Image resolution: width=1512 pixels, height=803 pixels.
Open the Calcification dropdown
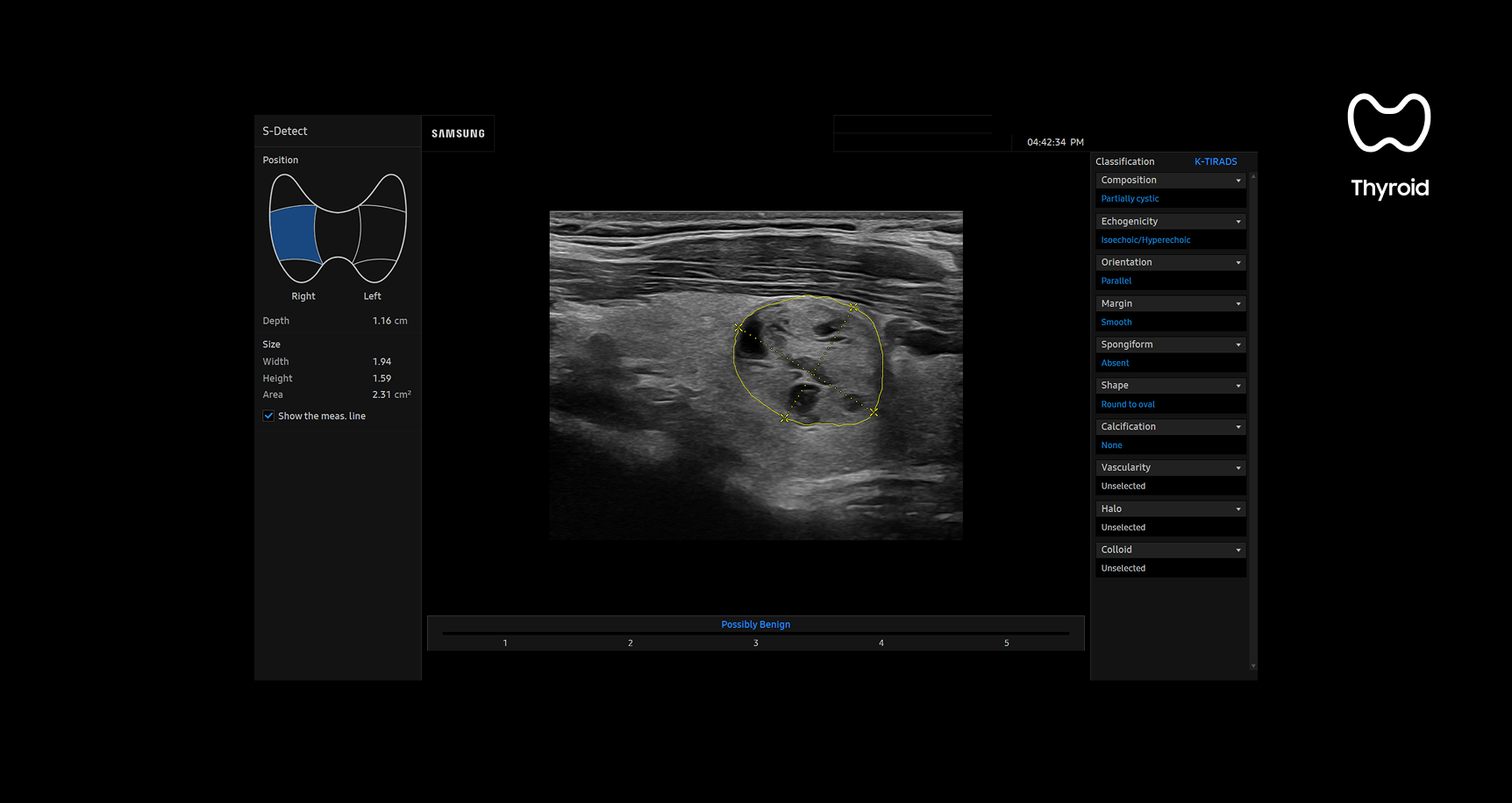pos(1170,427)
